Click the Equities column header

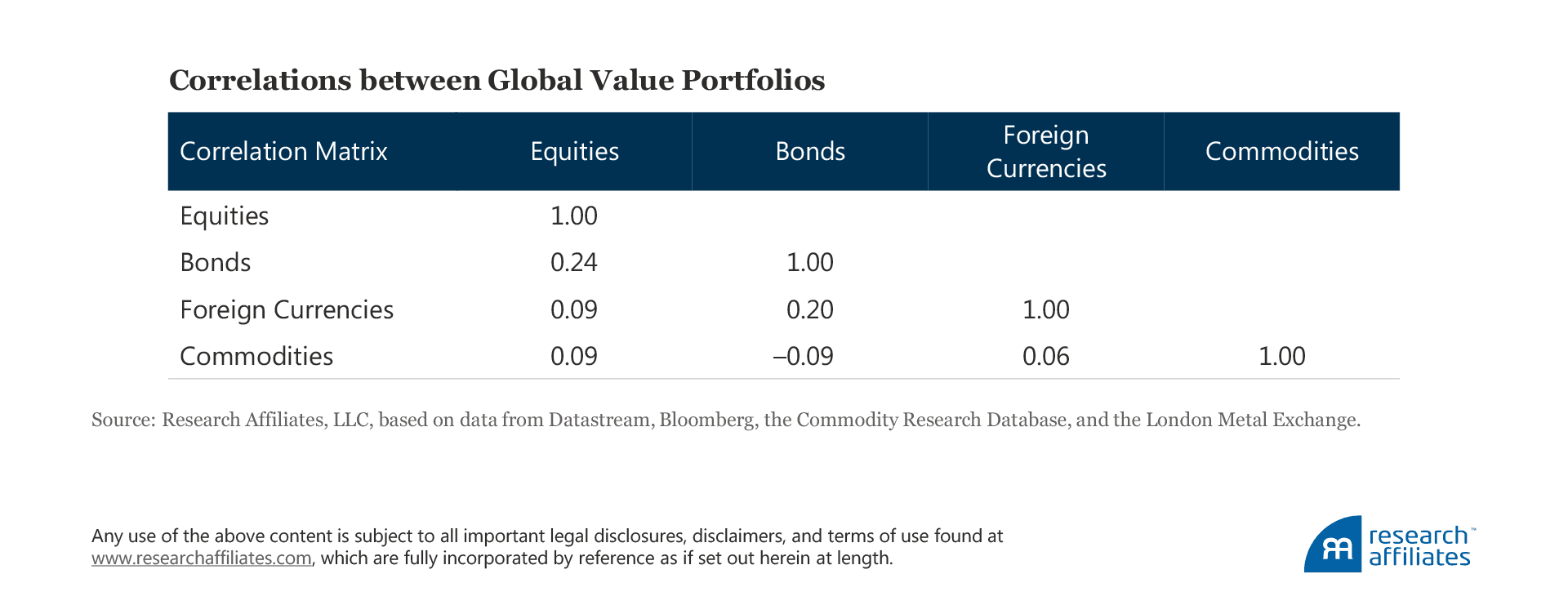pyautogui.click(x=574, y=151)
